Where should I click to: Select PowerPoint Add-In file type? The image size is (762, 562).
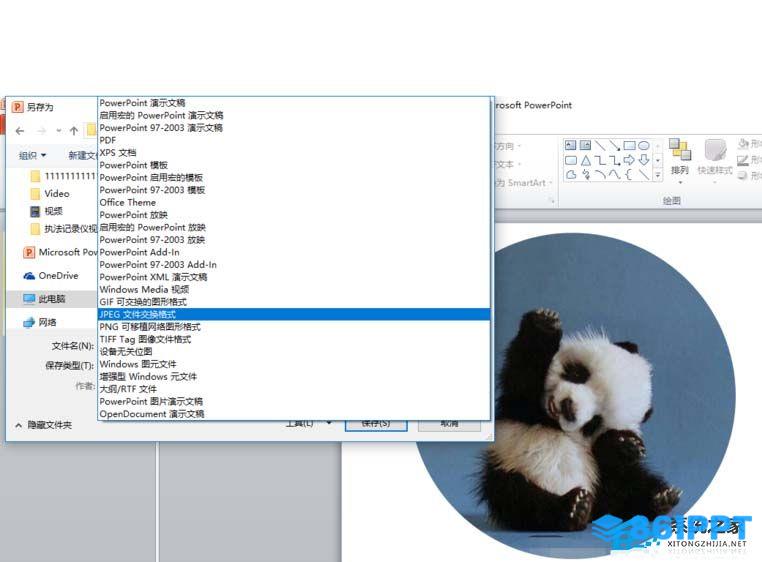pyautogui.click(x=294, y=252)
